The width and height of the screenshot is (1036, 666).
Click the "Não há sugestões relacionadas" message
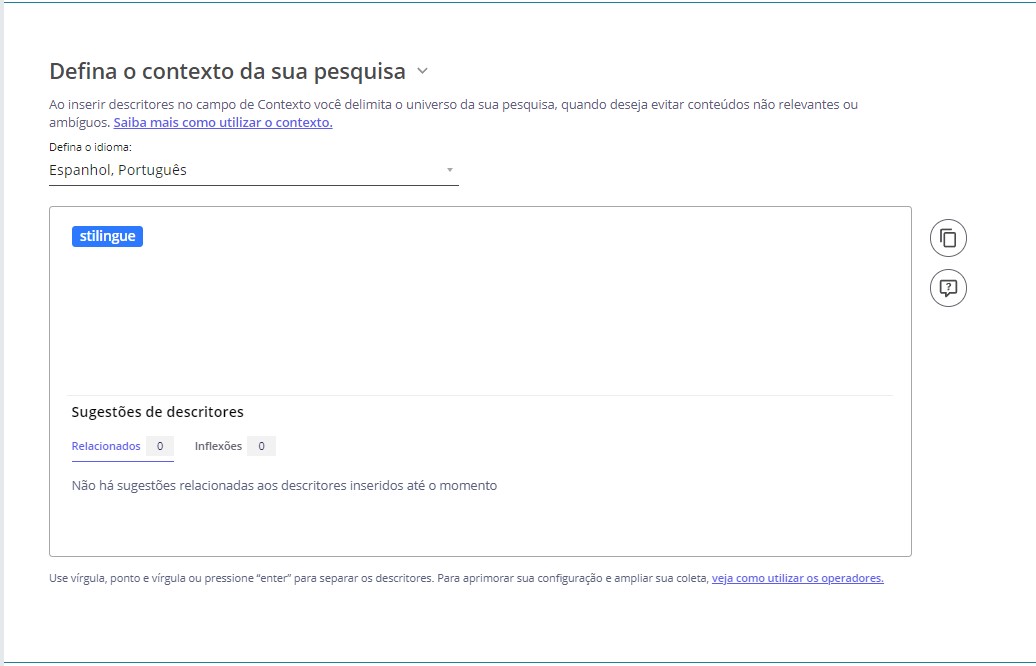284,486
